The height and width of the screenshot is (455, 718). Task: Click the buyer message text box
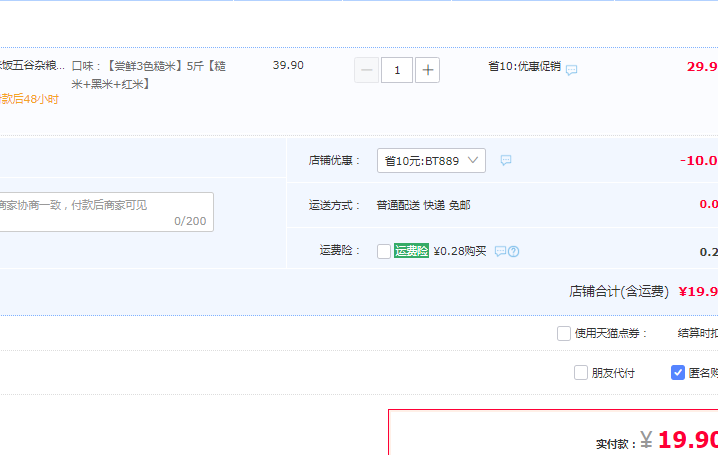[107, 212]
